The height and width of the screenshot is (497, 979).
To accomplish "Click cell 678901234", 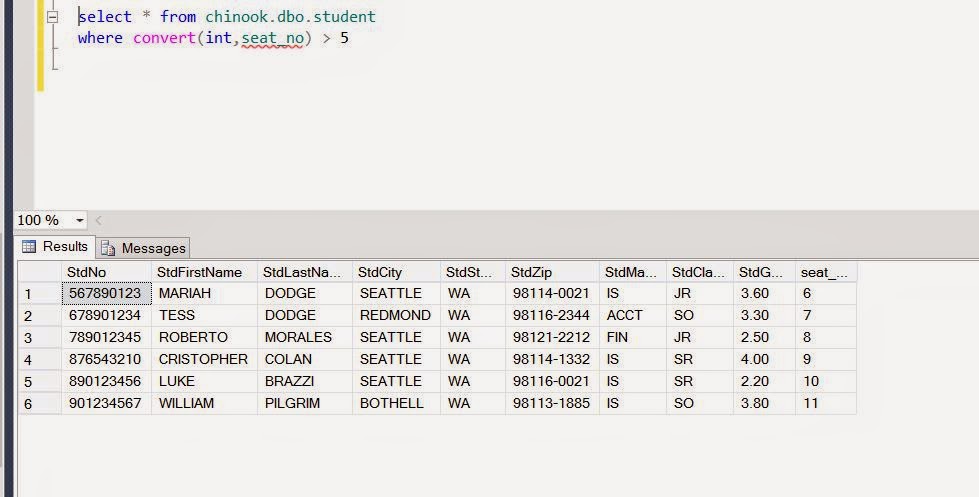I will click(106, 315).
